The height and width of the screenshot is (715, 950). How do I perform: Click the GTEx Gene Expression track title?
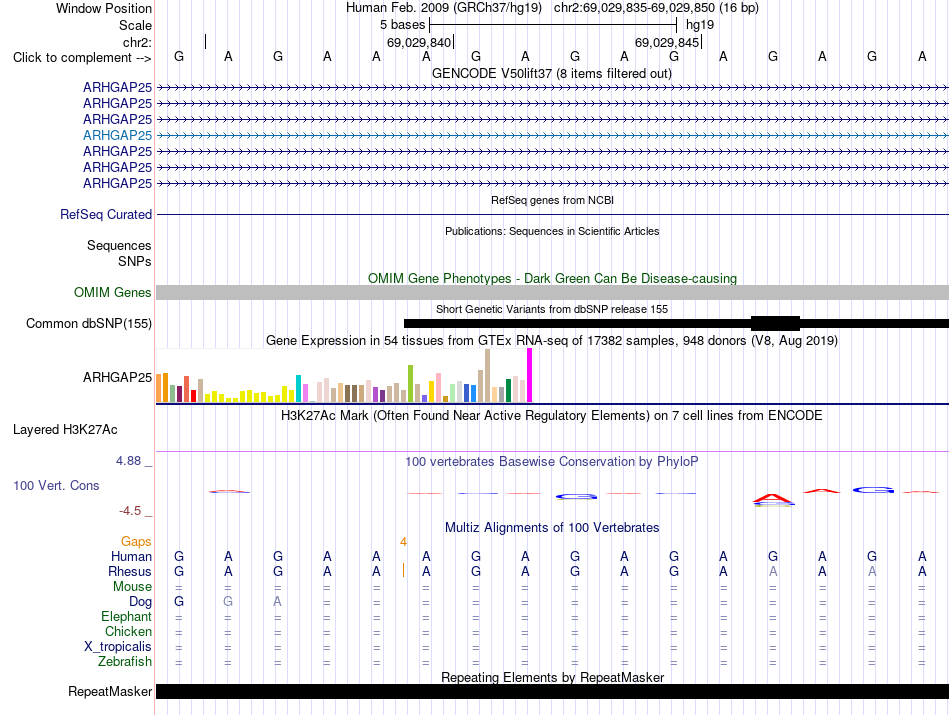point(552,341)
